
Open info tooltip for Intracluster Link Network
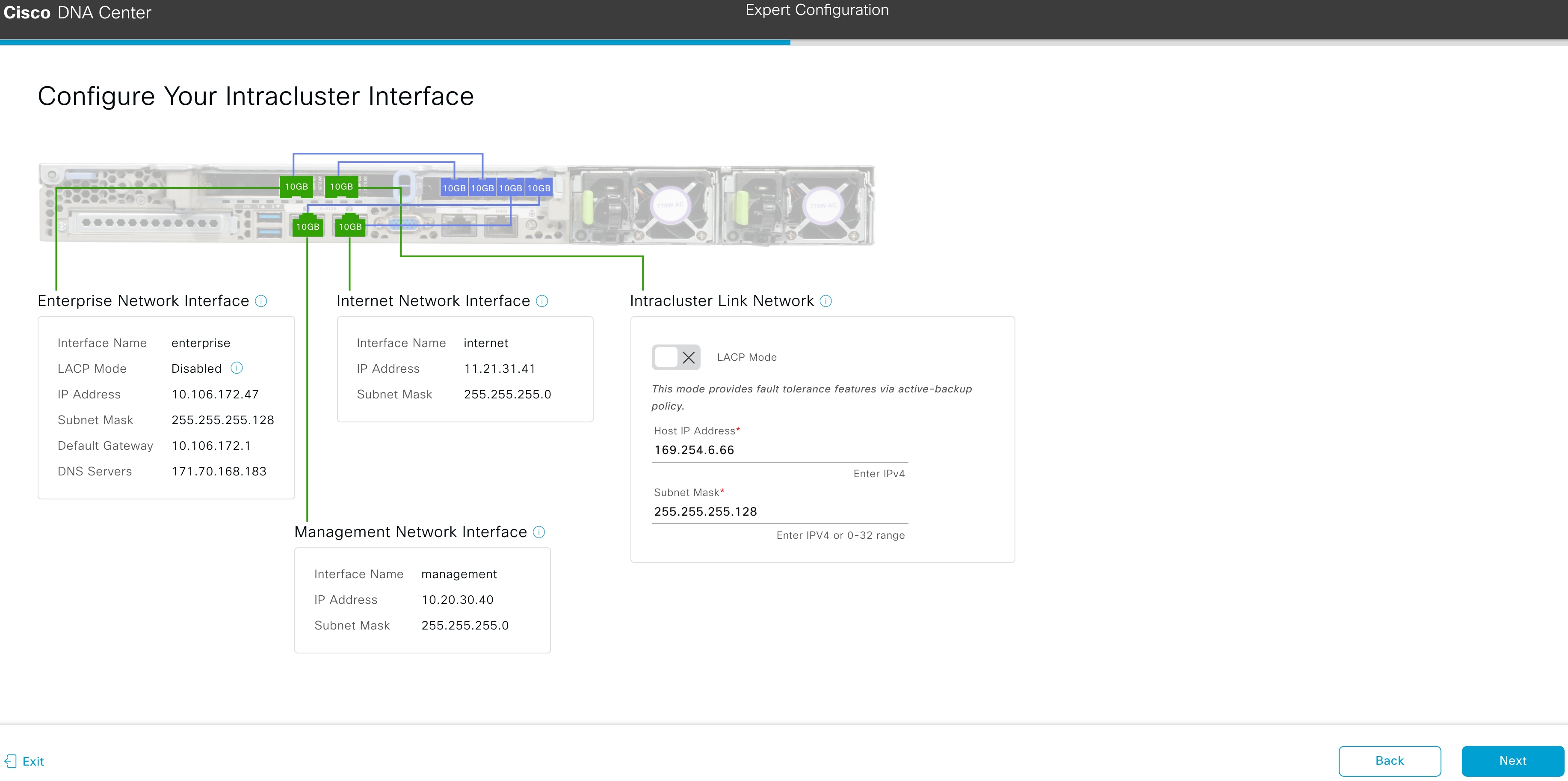coord(825,300)
